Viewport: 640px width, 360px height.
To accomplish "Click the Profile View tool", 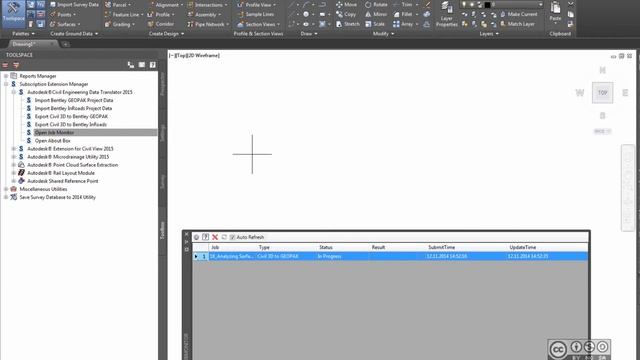I will coord(257,4).
